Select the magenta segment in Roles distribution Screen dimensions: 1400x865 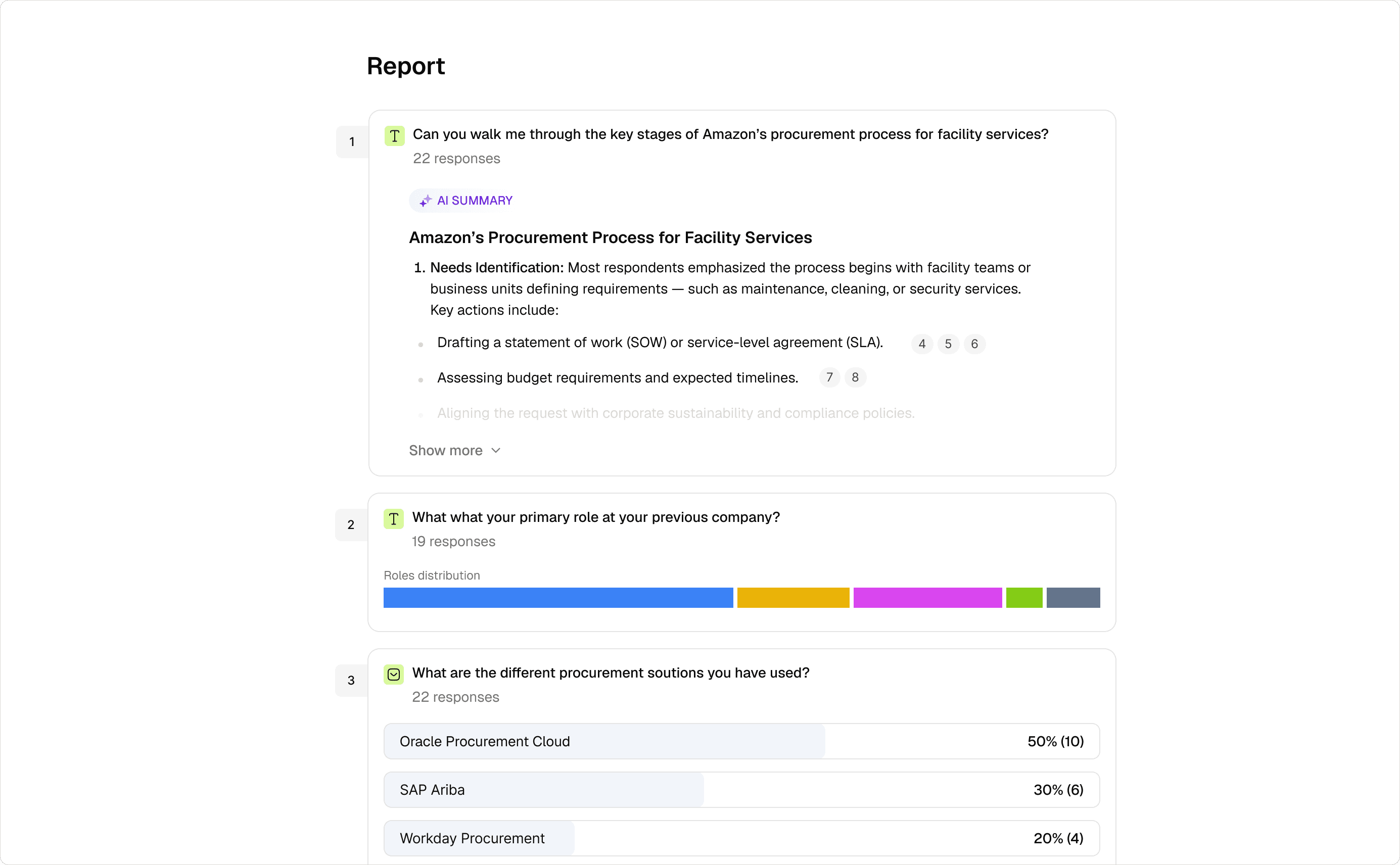927,598
